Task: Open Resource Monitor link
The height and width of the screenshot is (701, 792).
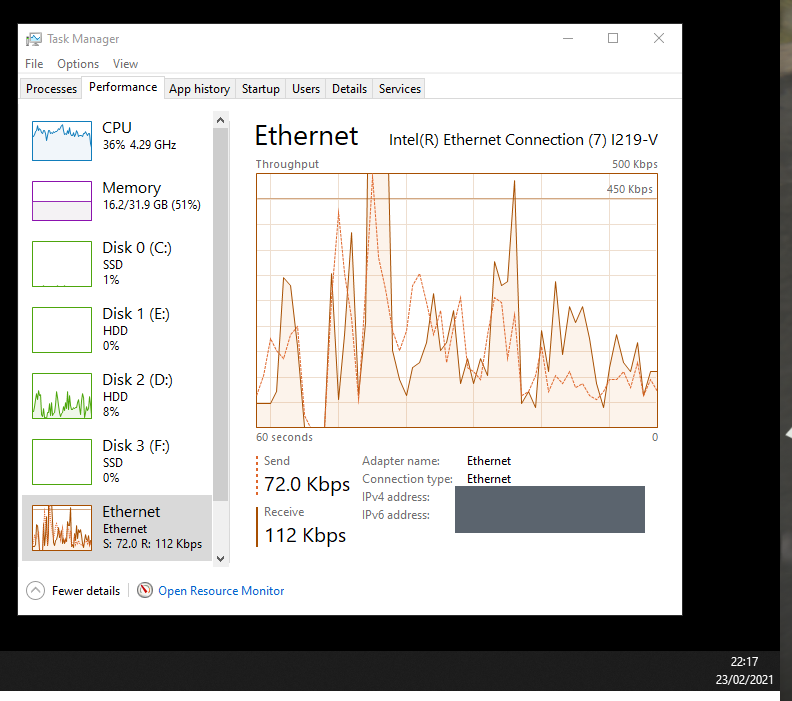Action: 221,590
